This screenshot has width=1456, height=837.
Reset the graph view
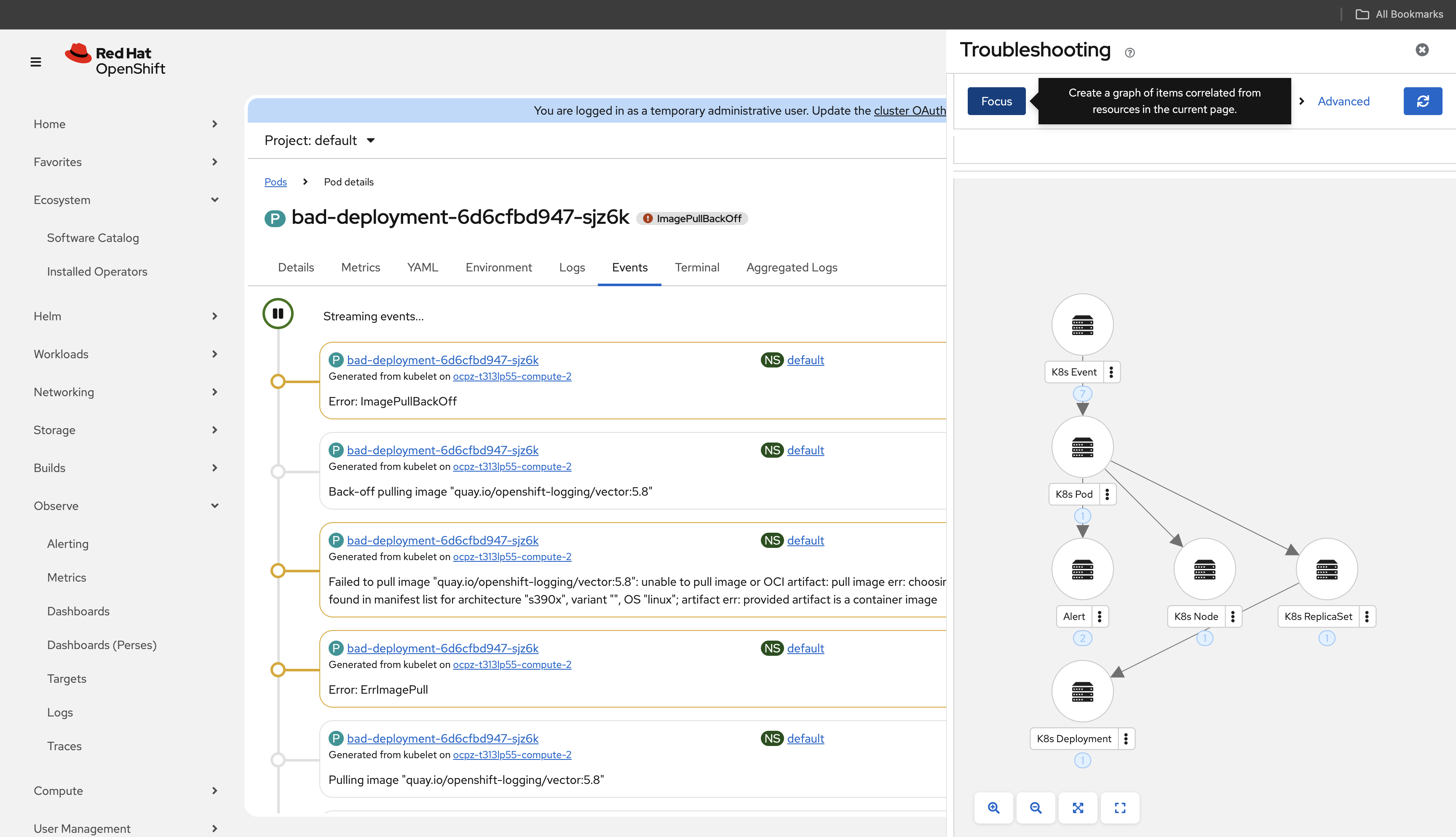(x=1120, y=807)
